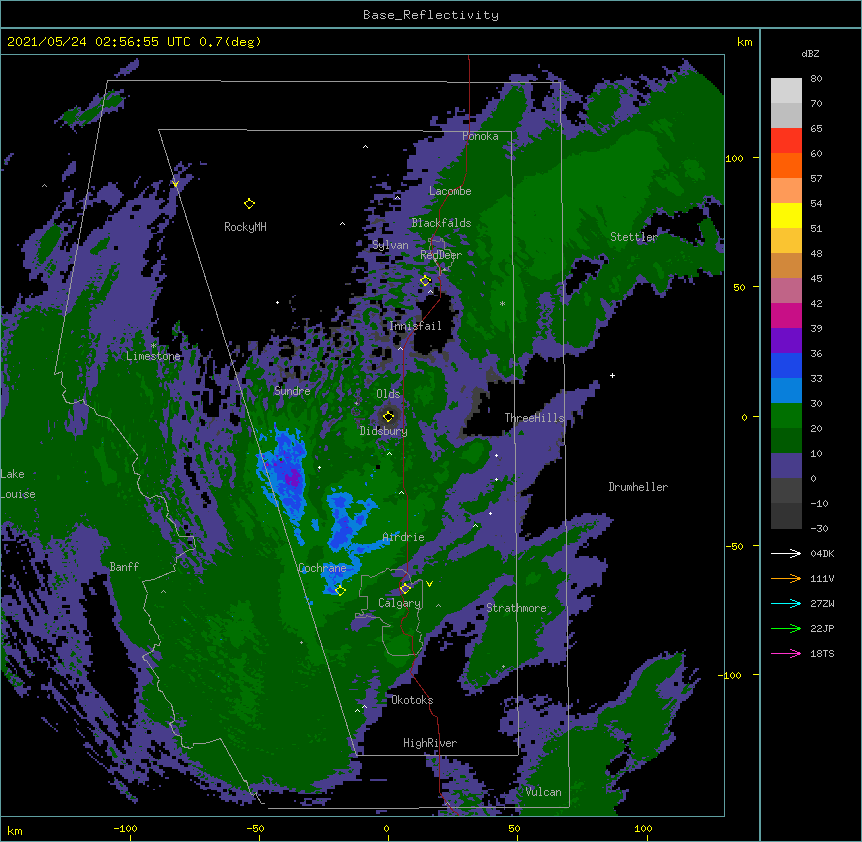
Task: Click the yellow station marker above RockyMH
Action: point(249,204)
